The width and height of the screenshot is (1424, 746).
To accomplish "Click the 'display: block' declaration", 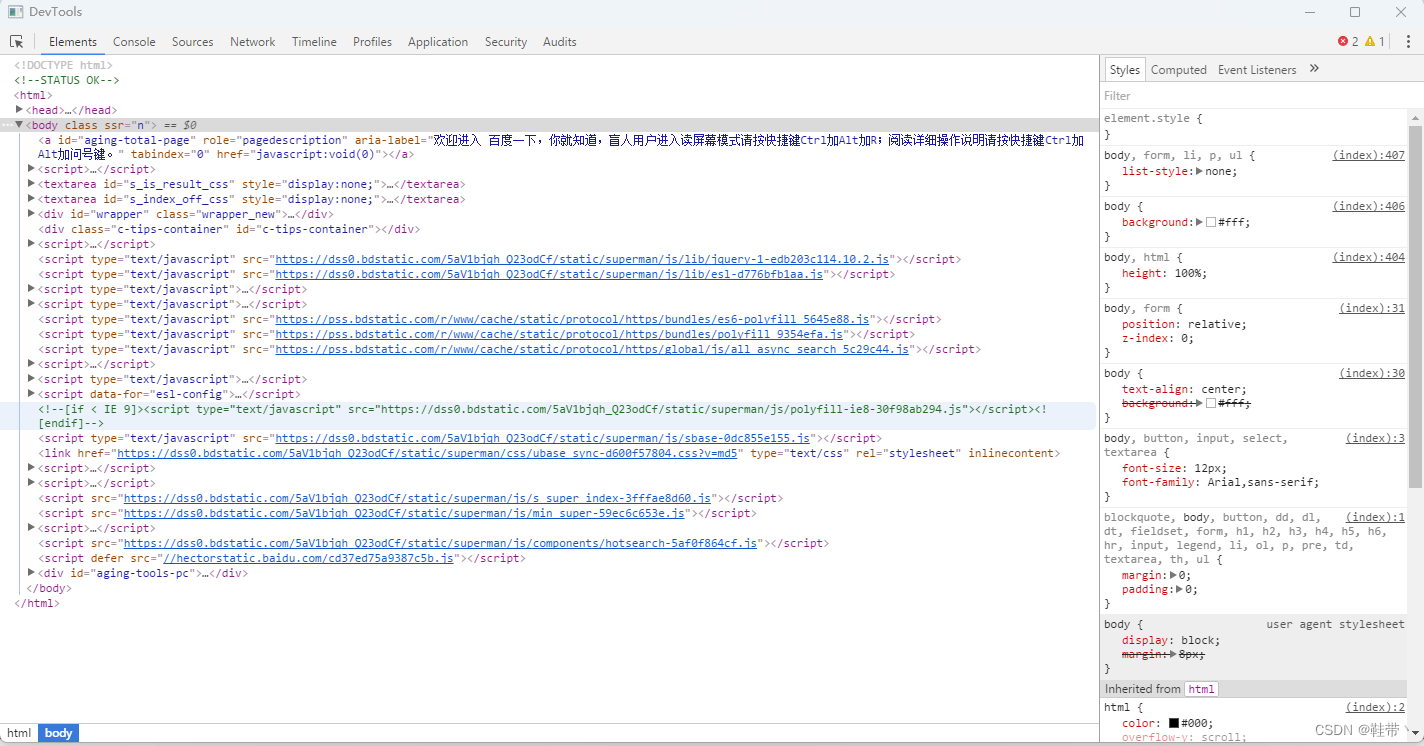I will click(1171, 640).
